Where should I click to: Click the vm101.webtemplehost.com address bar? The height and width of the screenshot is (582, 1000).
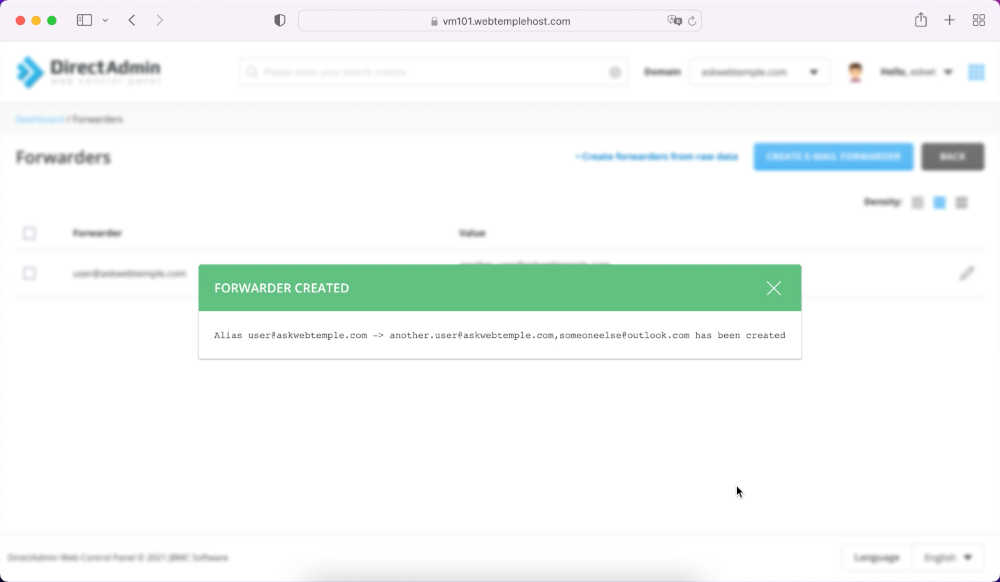(500, 21)
